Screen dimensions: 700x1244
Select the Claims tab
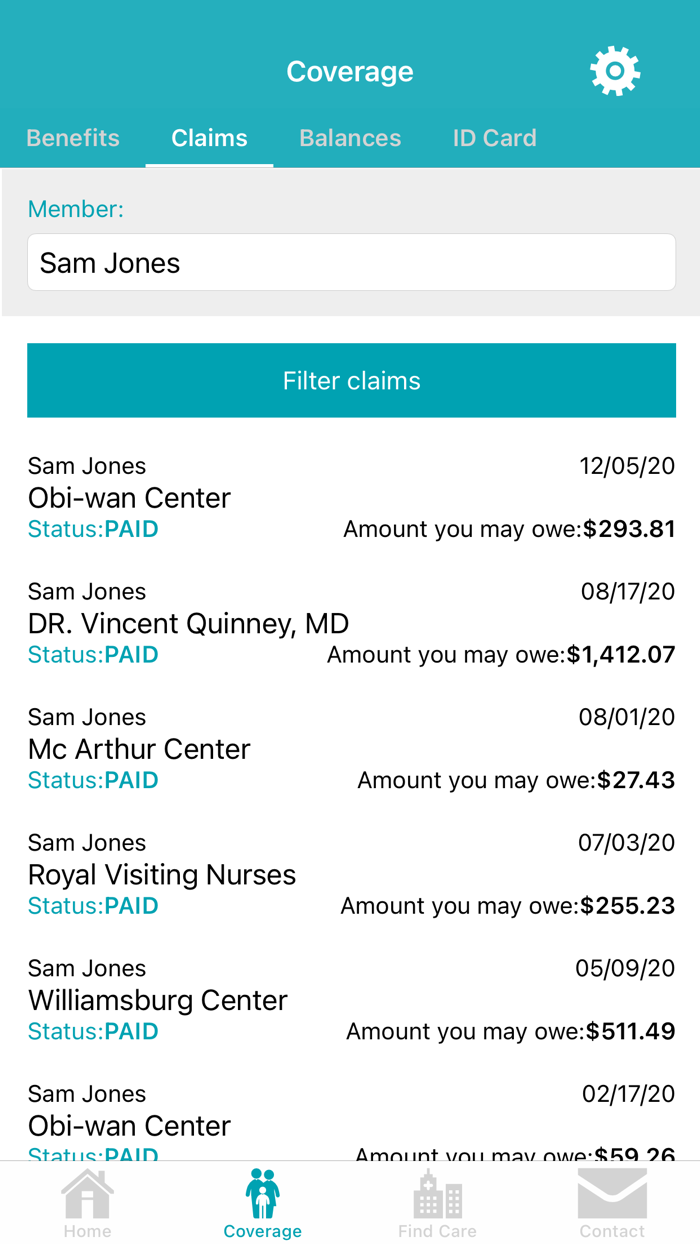coord(209,138)
